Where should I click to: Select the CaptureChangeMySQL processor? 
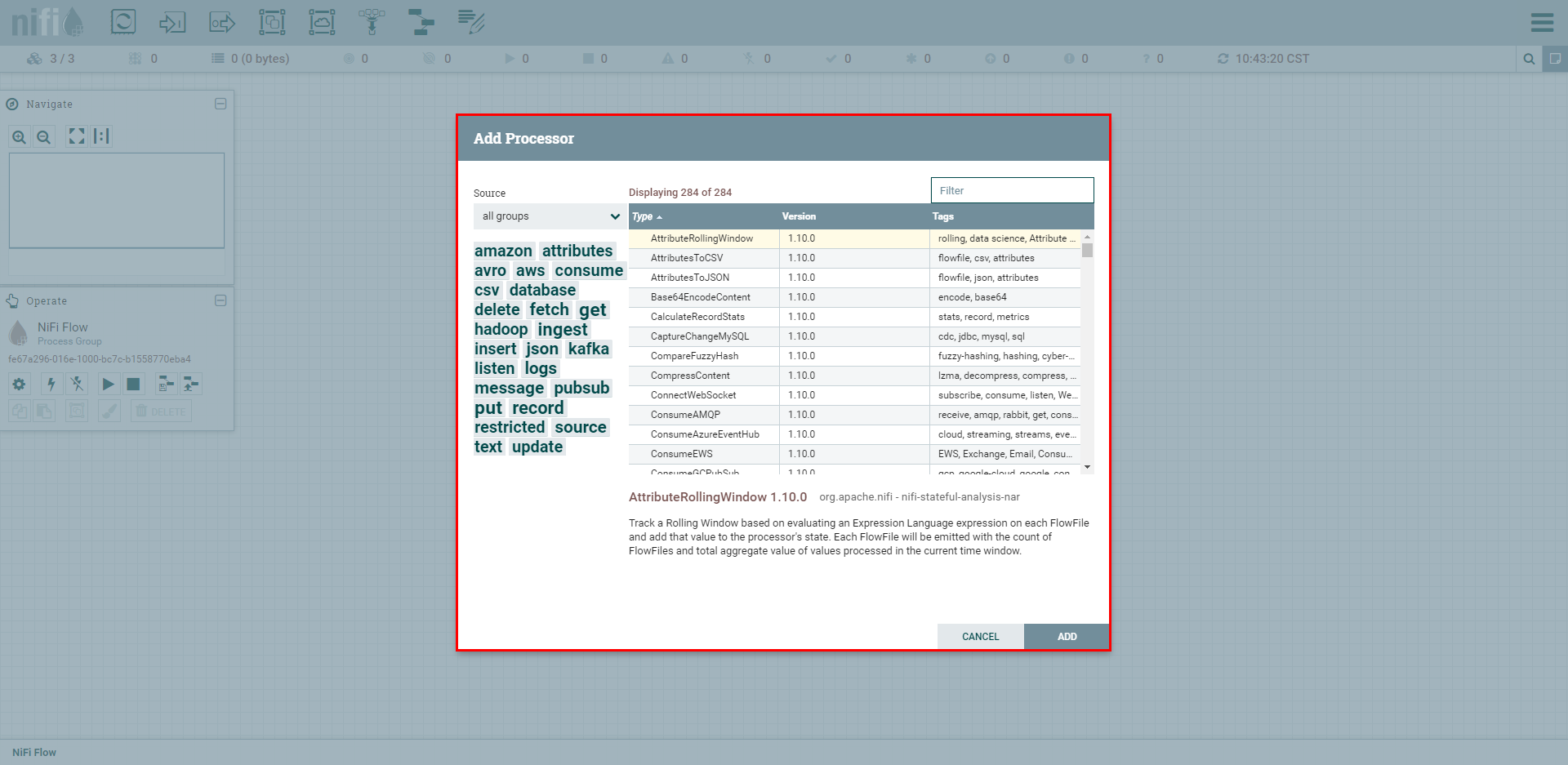[854, 336]
